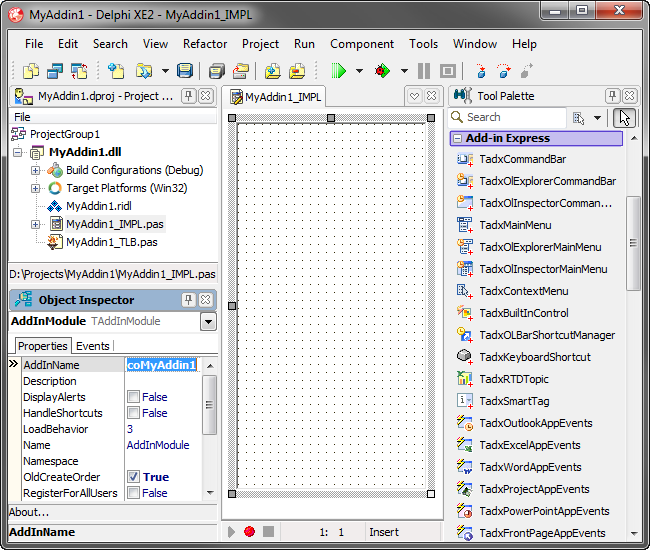Open the Component menu

click(x=362, y=44)
